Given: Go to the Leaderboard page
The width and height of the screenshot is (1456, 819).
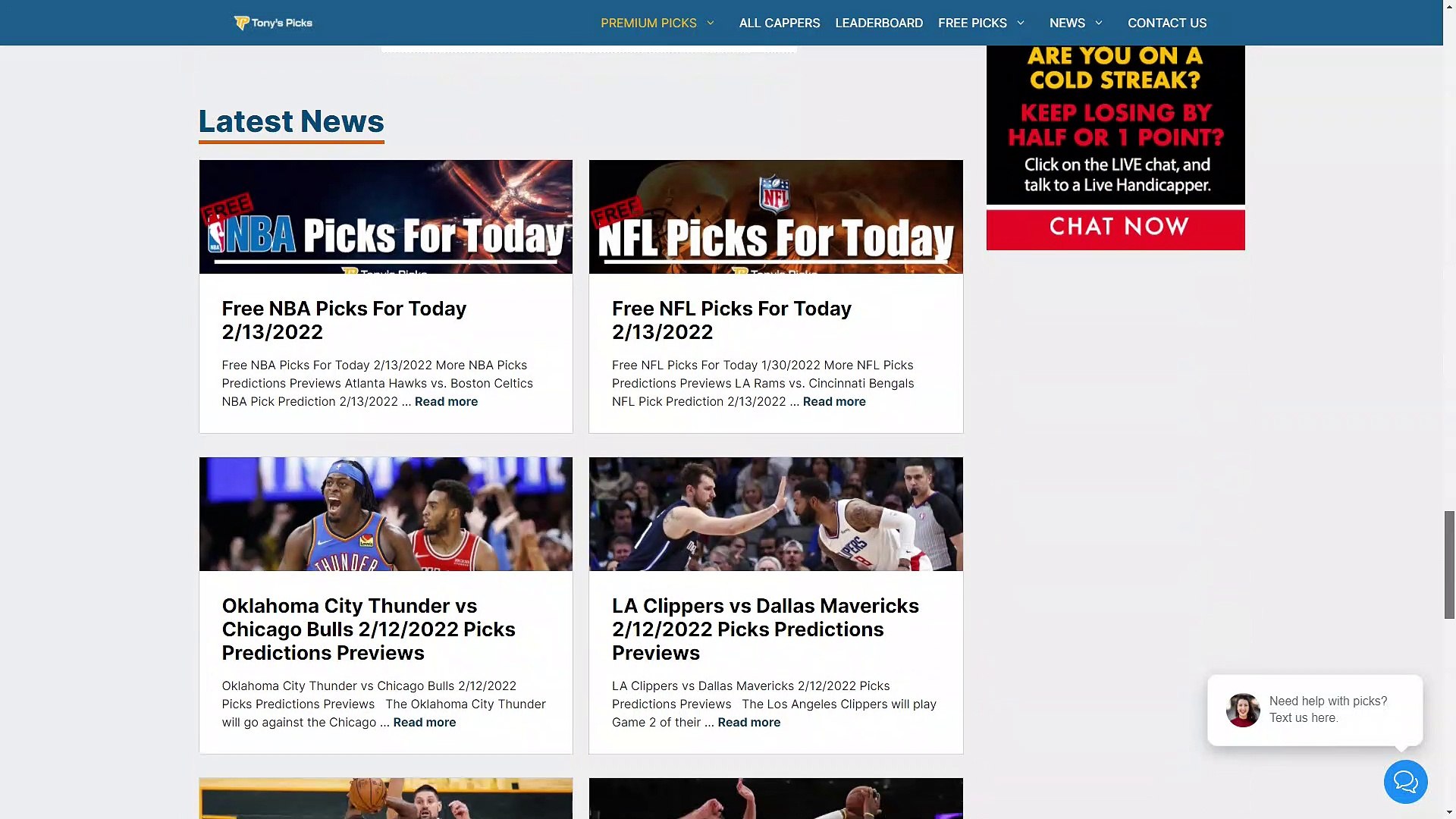Looking at the screenshot, I should pyautogui.click(x=878, y=23).
